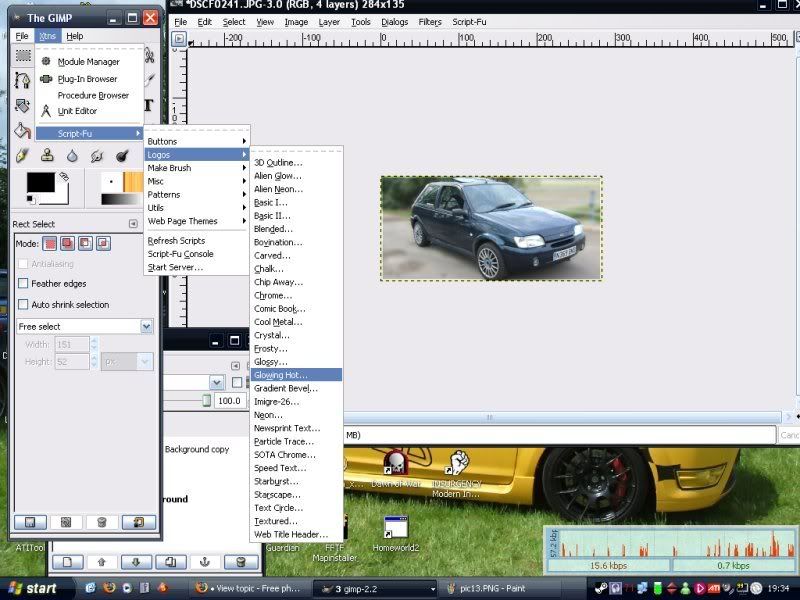Create a new layer in Layers dialog
800x600 pixels.
click(67, 562)
